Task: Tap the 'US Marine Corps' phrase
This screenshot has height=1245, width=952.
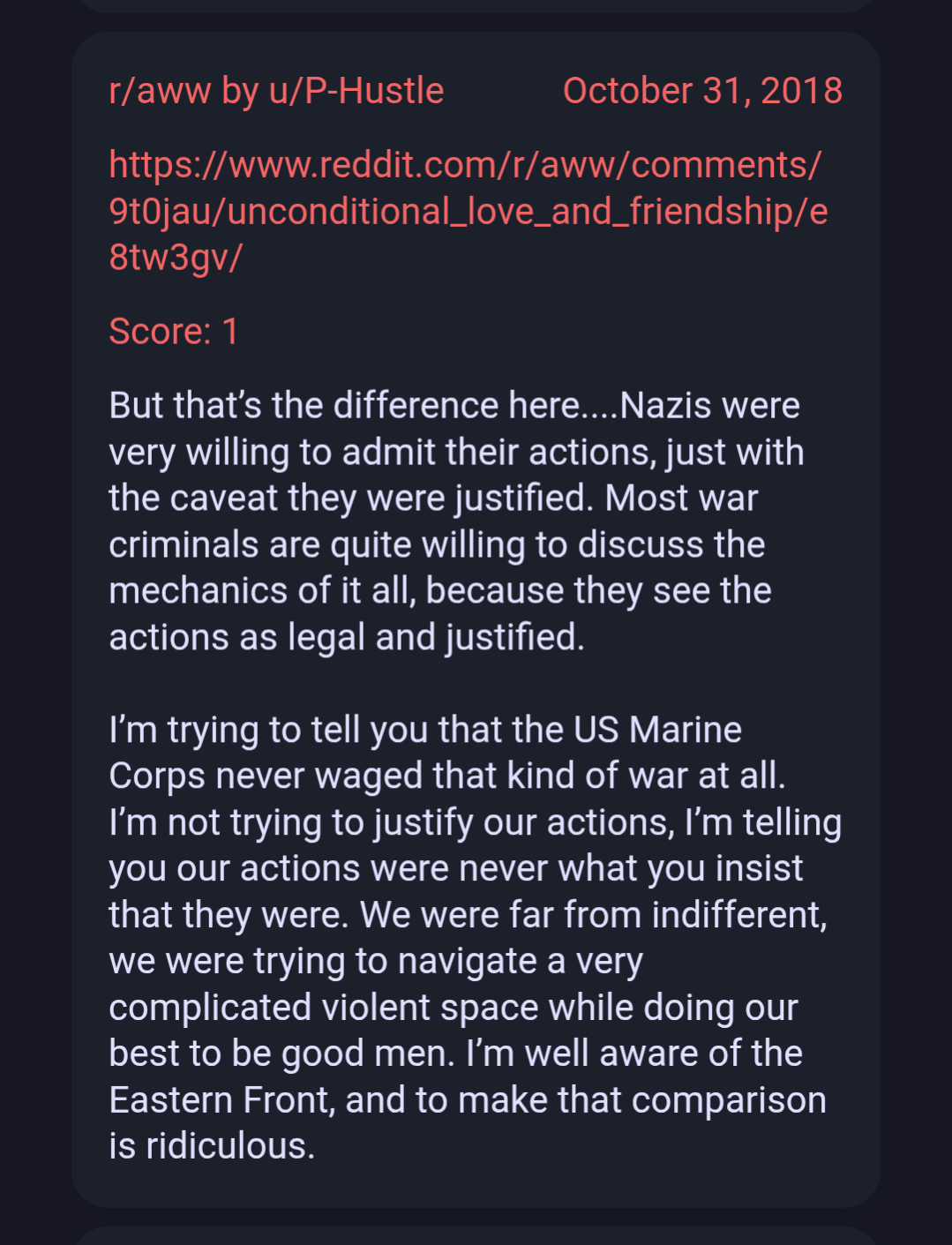Action: tap(657, 731)
